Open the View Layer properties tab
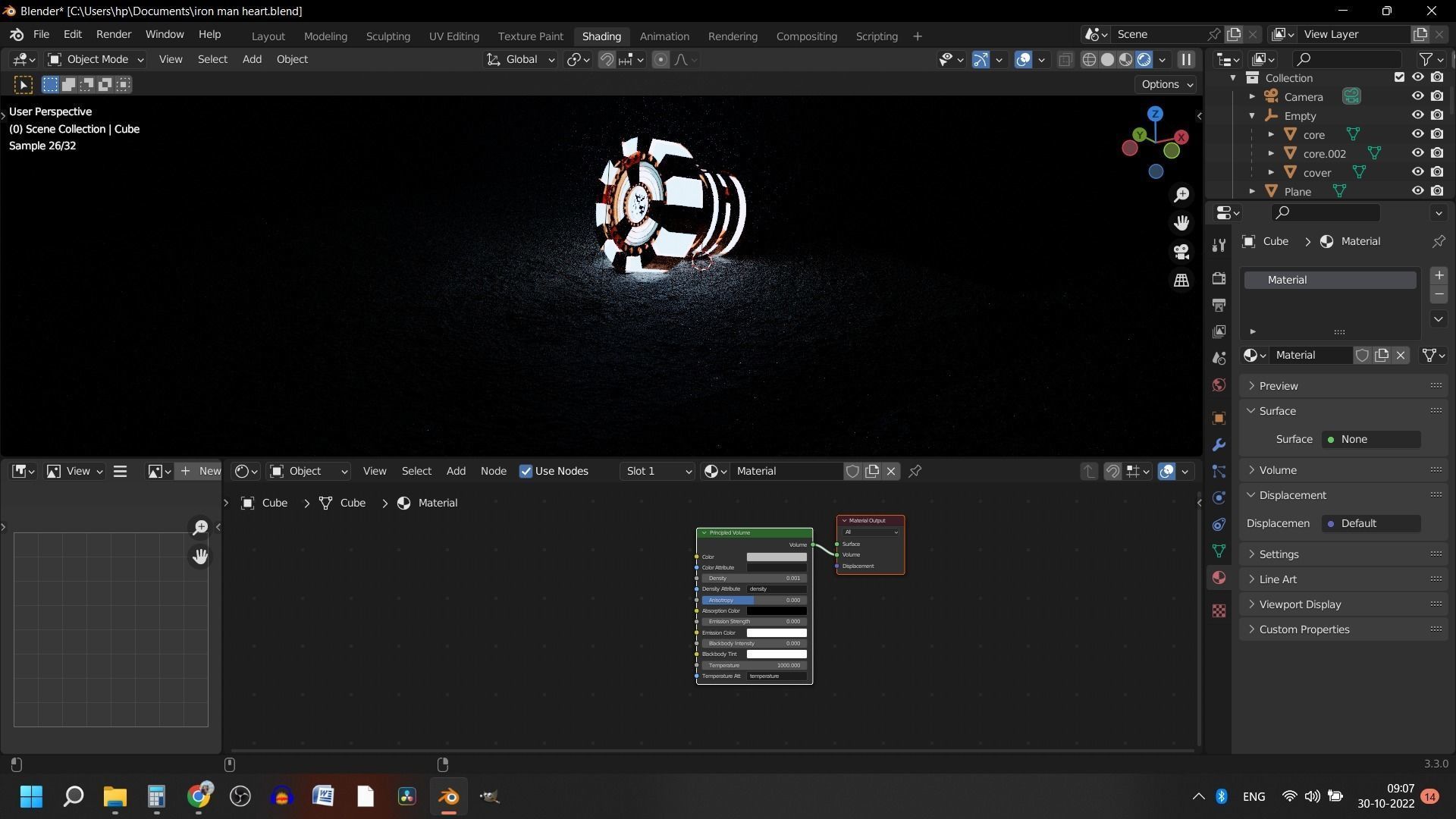Image resolution: width=1456 pixels, height=819 pixels. point(1219,331)
